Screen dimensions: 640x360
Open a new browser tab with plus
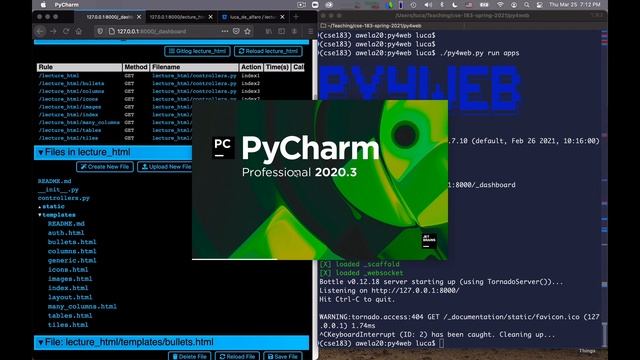[296, 17]
